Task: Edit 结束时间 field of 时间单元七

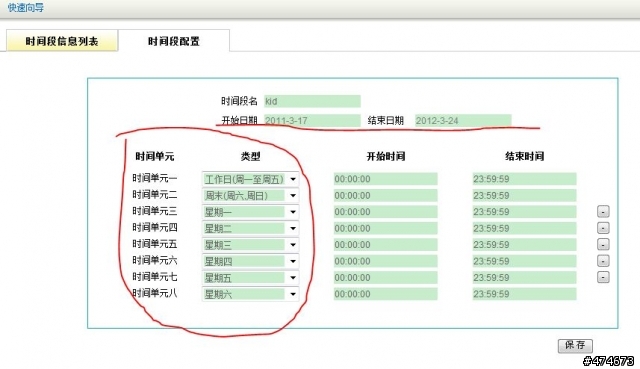Action: tap(524, 278)
